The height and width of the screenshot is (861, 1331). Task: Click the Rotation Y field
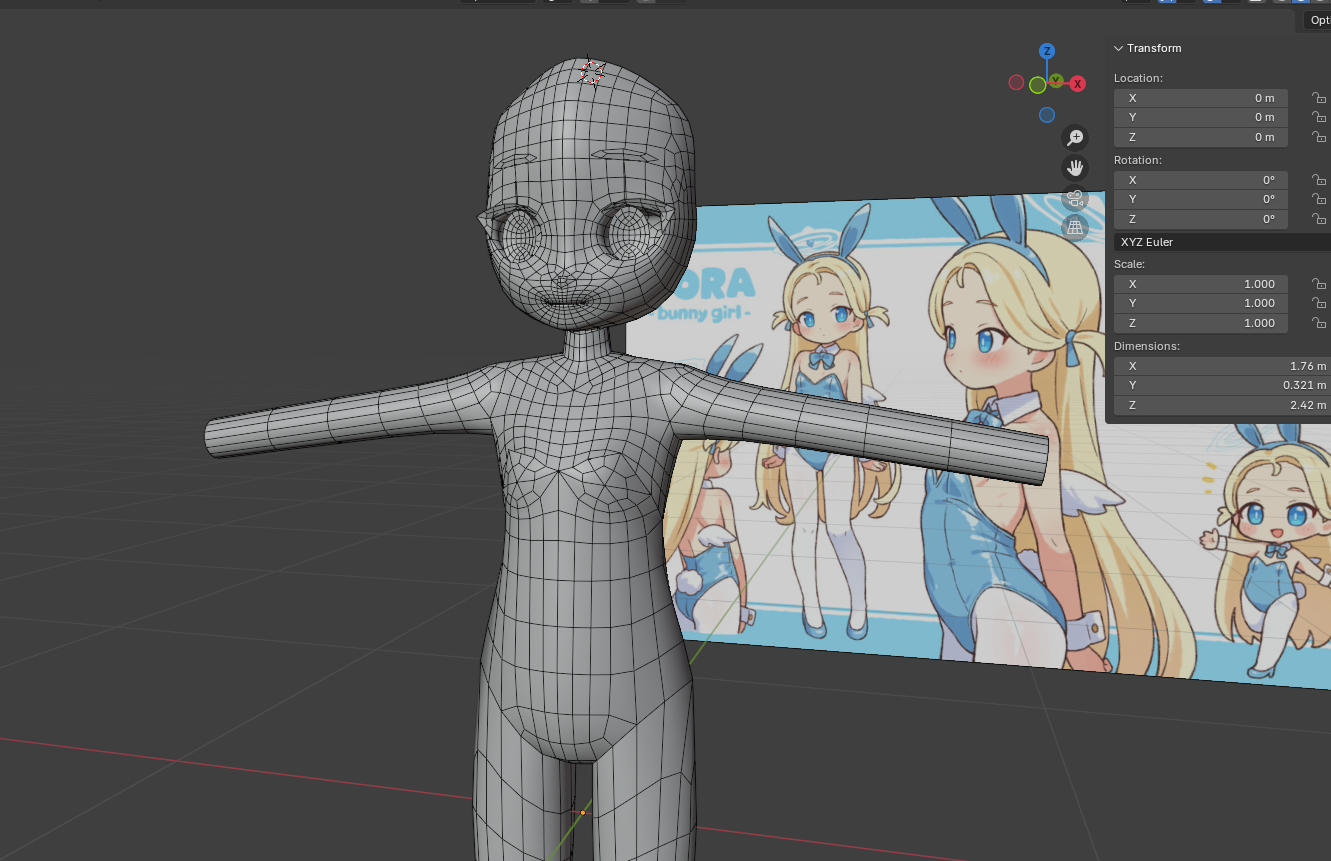pos(1201,199)
